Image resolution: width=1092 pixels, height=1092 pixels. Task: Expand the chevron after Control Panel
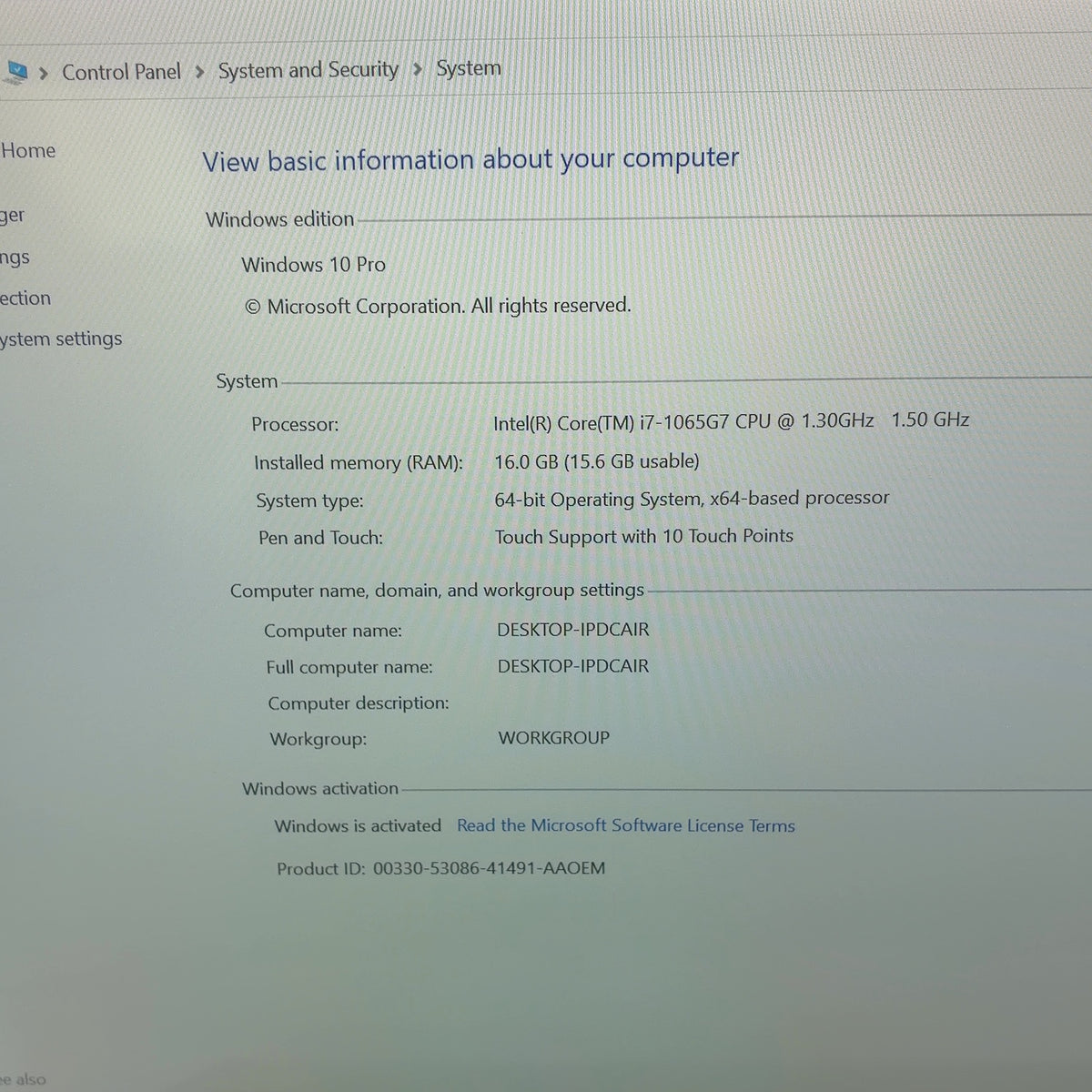(x=199, y=72)
